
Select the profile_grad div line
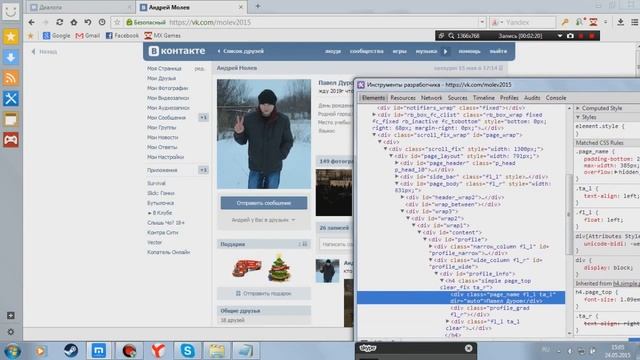490,311
